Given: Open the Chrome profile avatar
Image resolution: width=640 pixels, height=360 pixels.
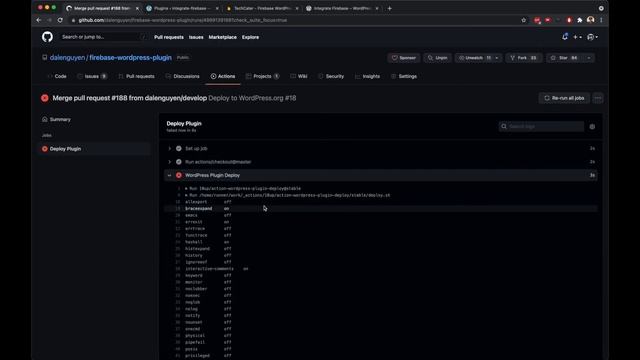Looking at the screenshot, I should point(590,20).
